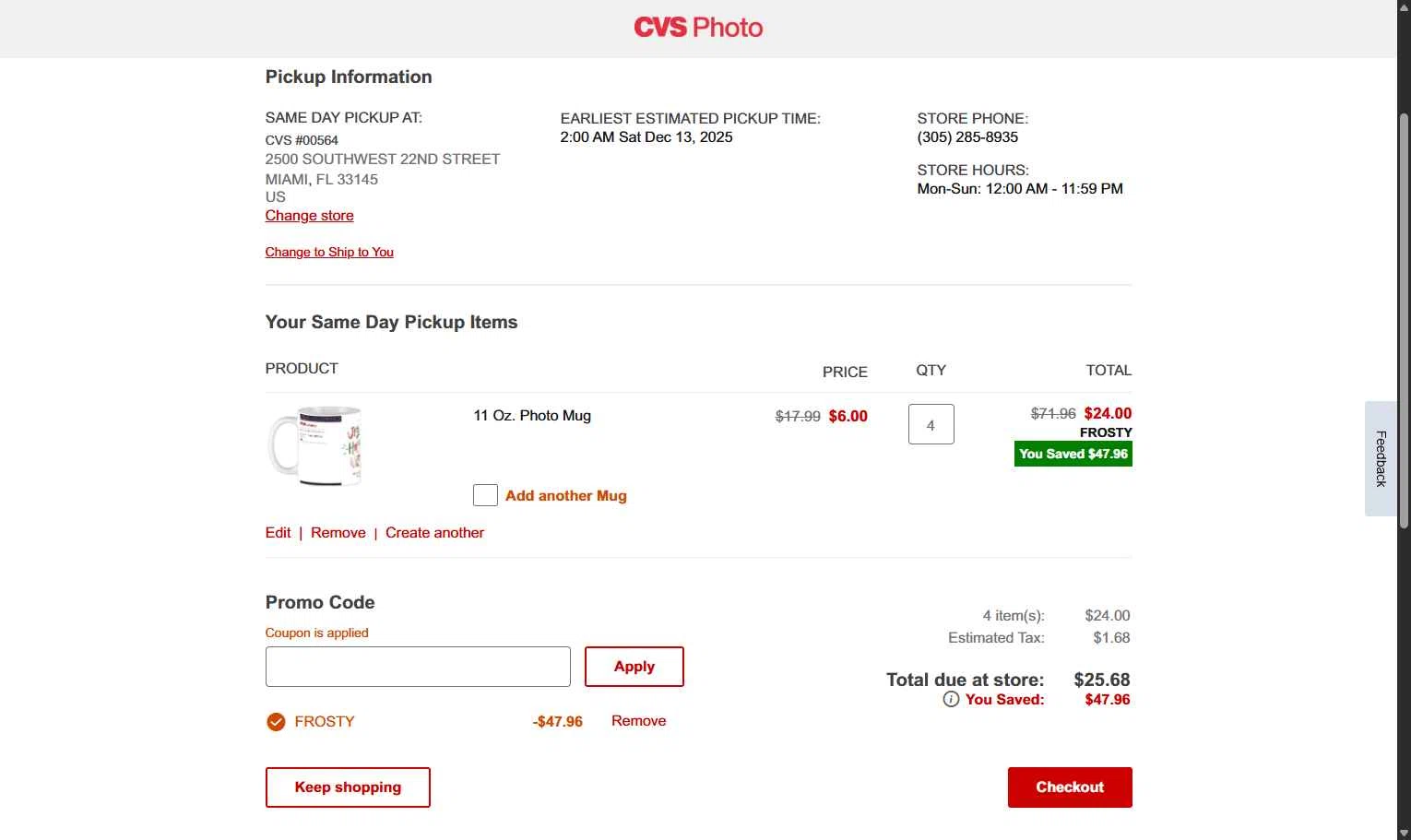Remove the FROSTY promo code

(638, 721)
